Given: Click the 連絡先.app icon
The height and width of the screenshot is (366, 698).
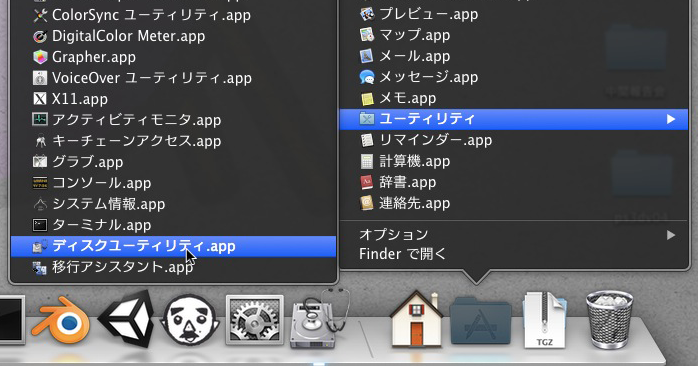Looking at the screenshot, I should point(367,203).
